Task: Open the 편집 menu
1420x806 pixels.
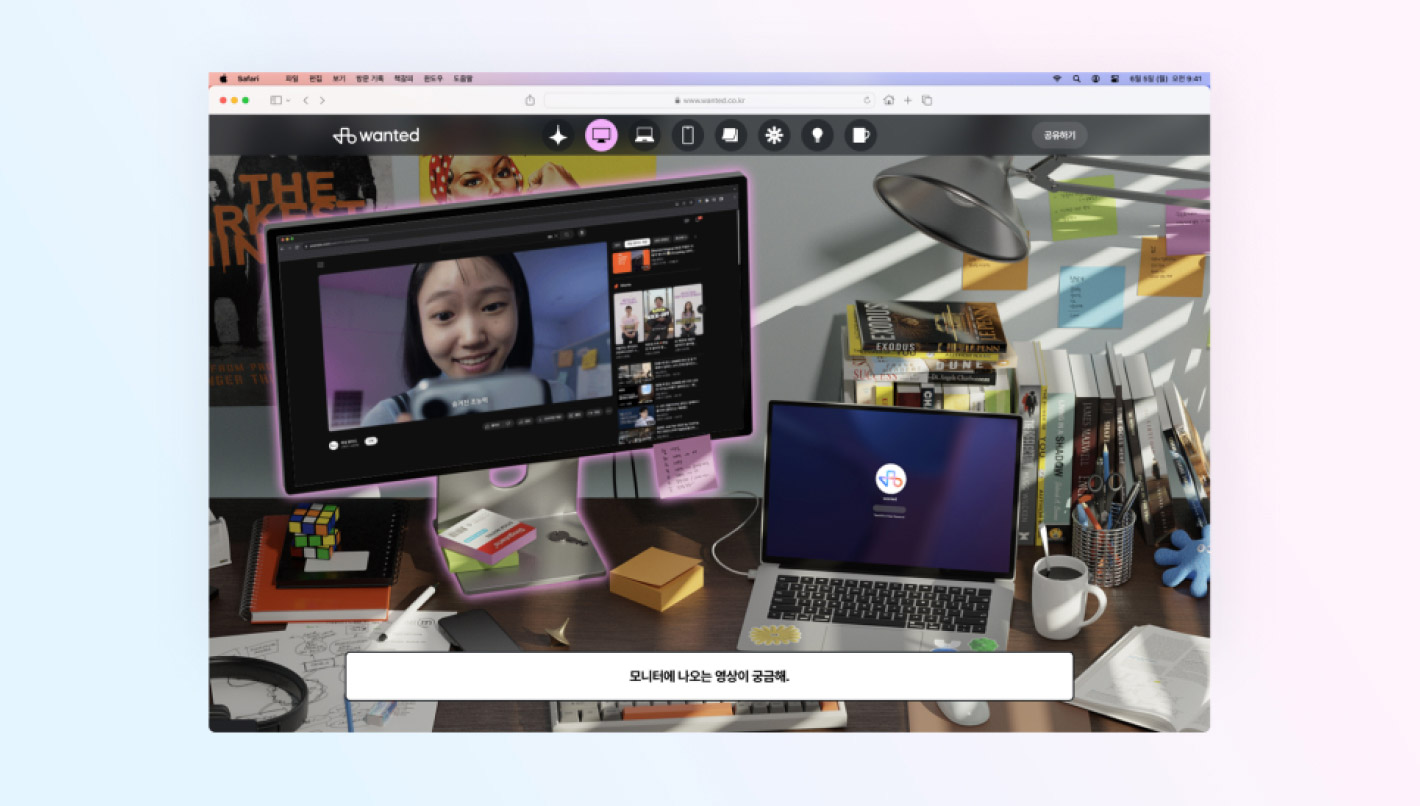Action: point(316,78)
